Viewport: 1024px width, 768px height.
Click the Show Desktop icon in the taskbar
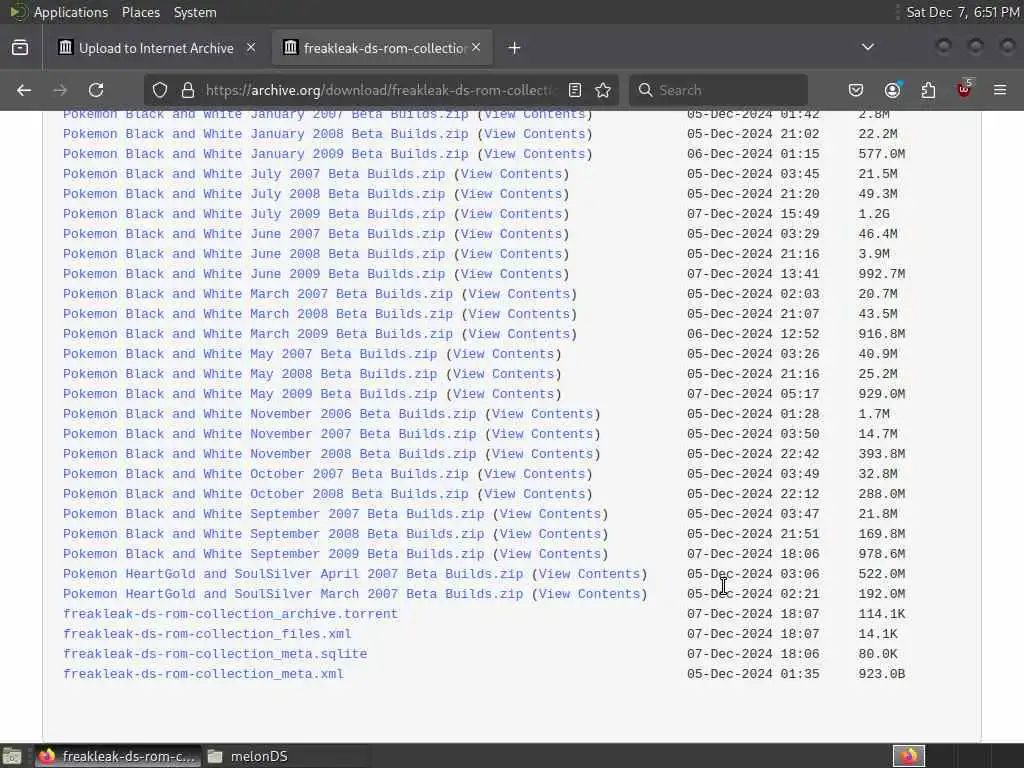[x=12, y=756]
